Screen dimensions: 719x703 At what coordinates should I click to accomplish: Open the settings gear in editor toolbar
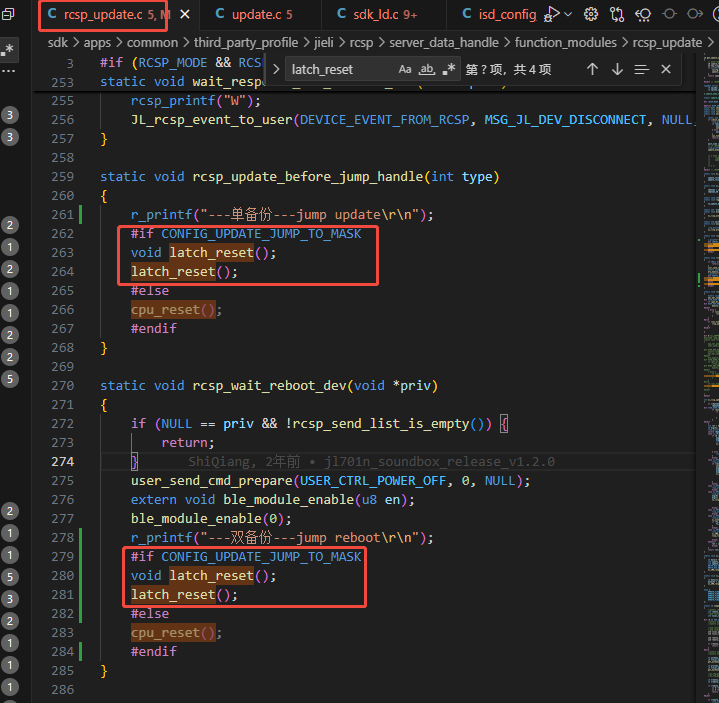coord(591,14)
